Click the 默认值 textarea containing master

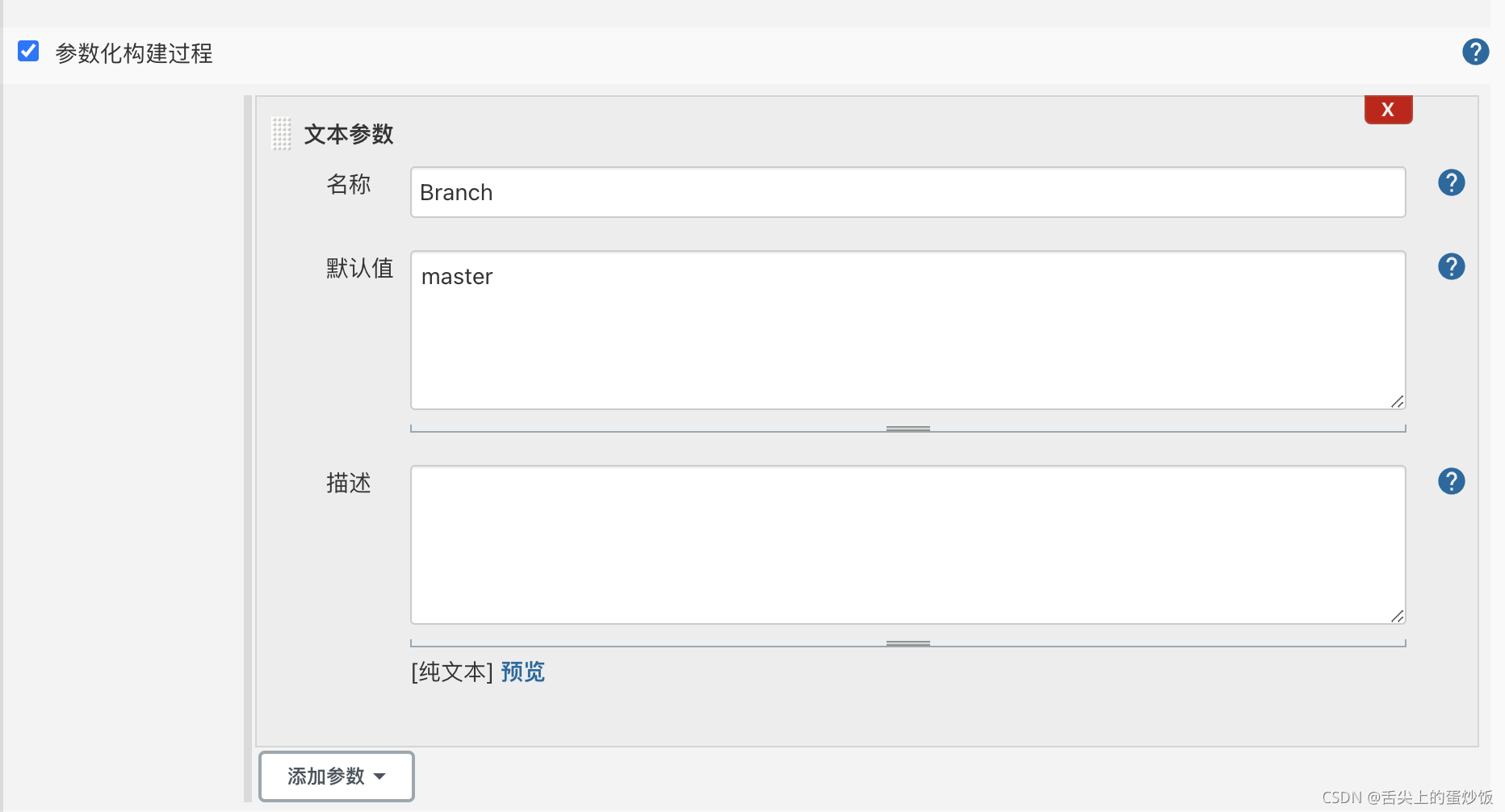[x=908, y=330]
